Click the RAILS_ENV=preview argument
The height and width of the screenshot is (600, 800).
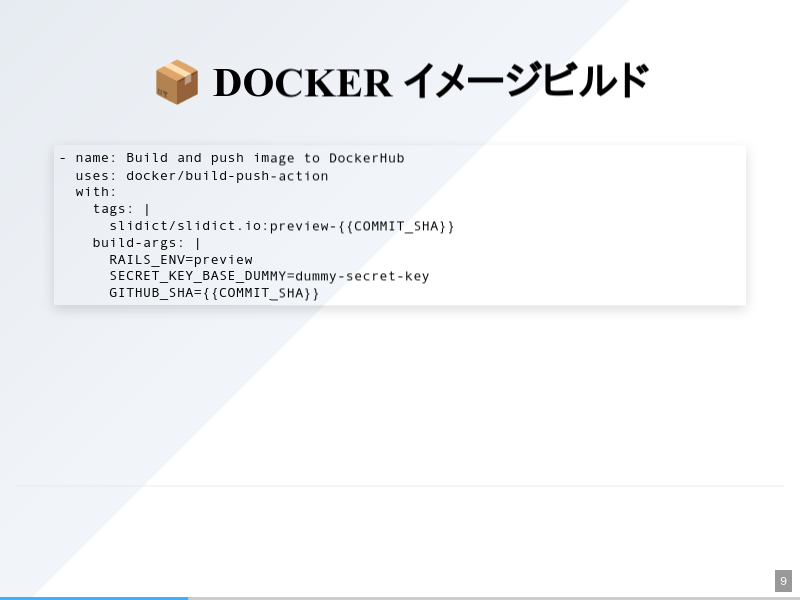(181, 259)
